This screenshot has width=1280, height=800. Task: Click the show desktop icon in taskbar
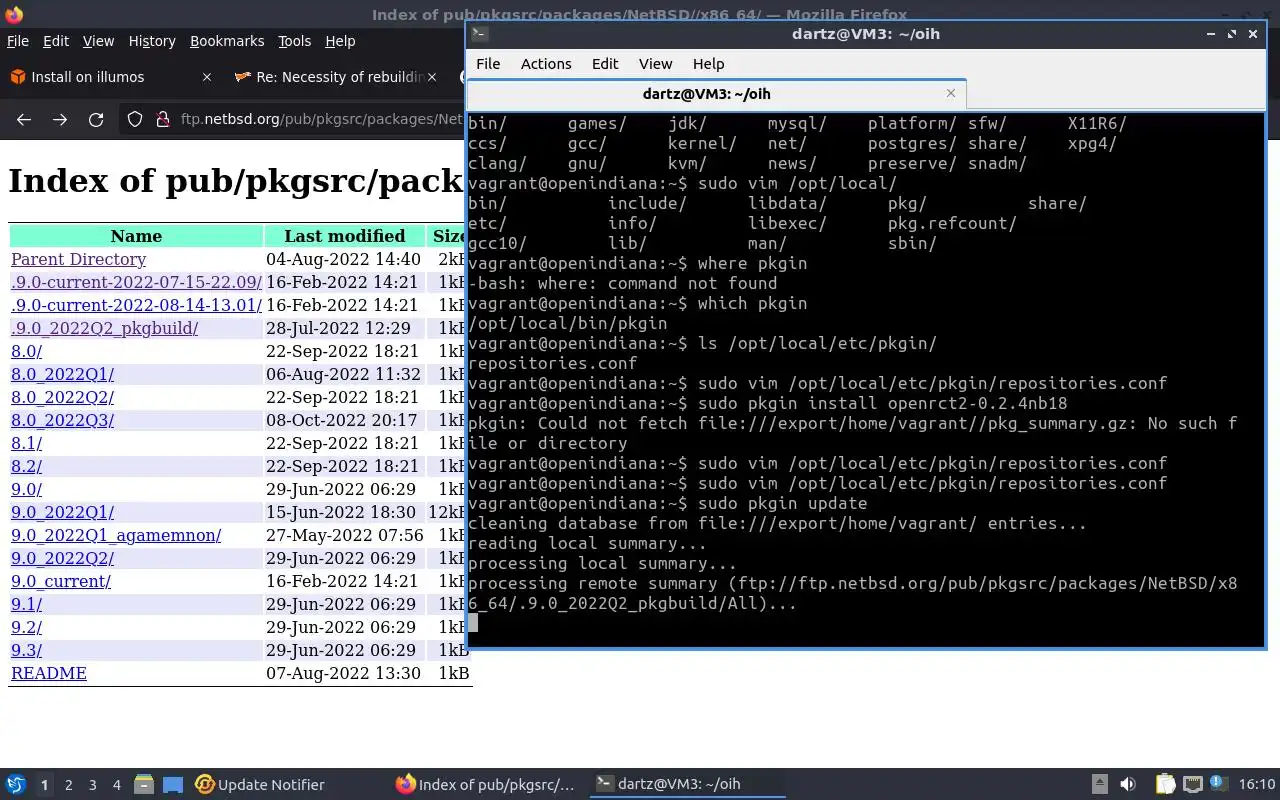(173, 784)
